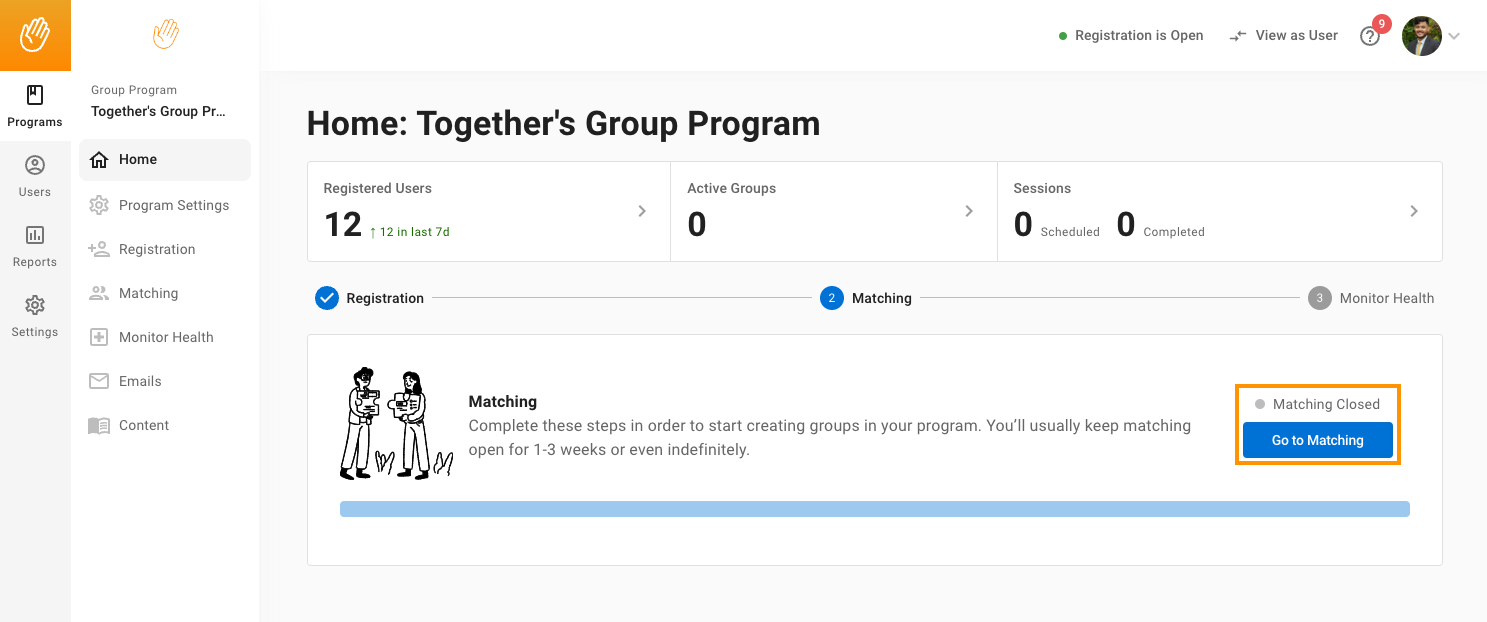The width and height of the screenshot is (1487, 622).
Task: Click the Registration step checkmark circle
Action: 327,298
